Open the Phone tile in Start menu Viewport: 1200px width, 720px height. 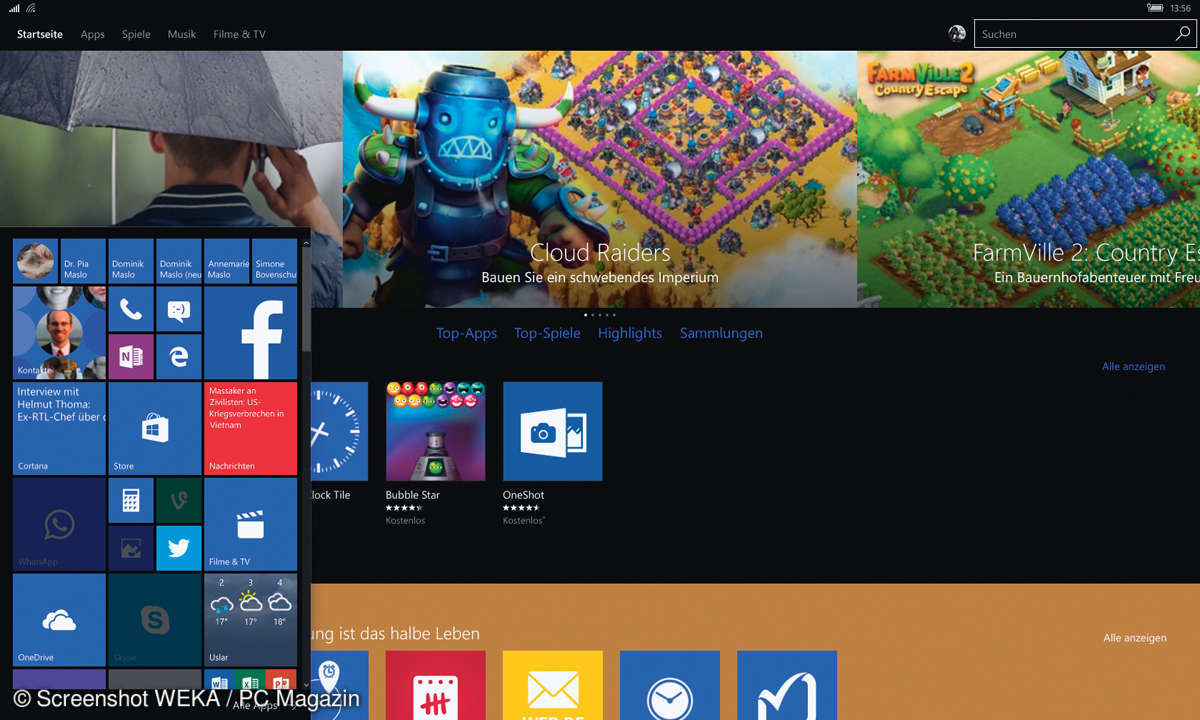point(131,309)
